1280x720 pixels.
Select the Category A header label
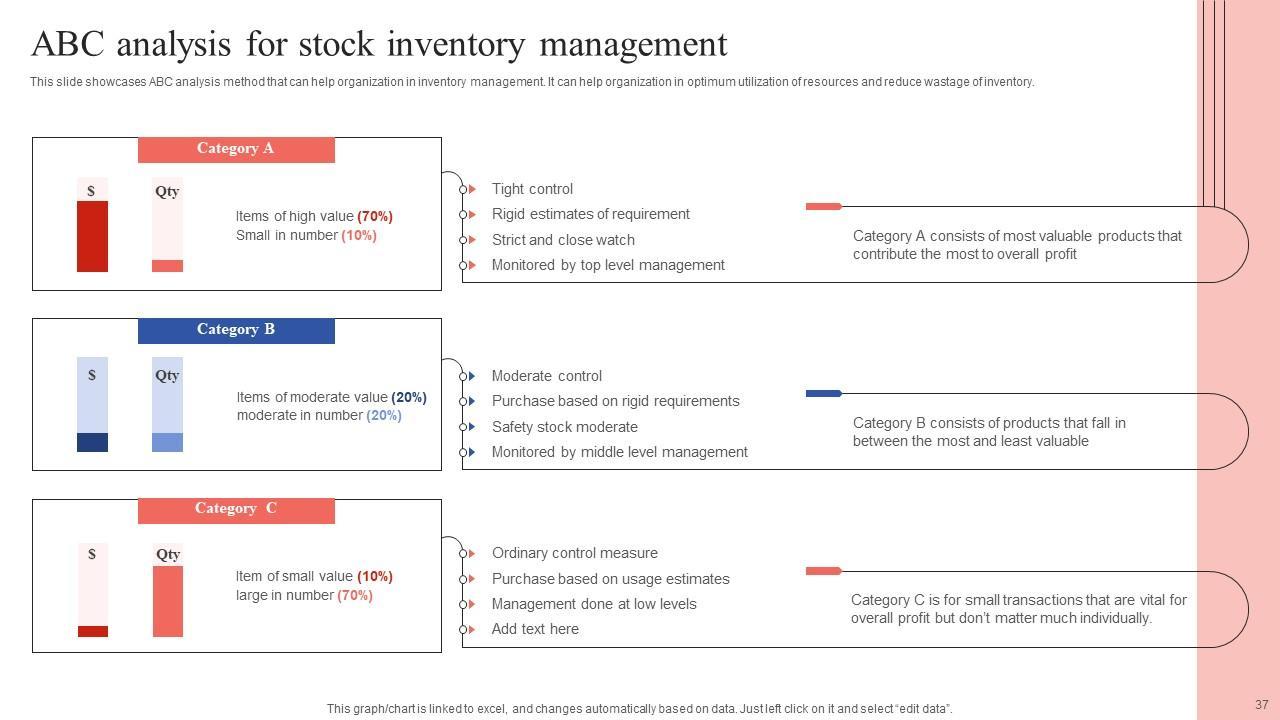coord(236,149)
